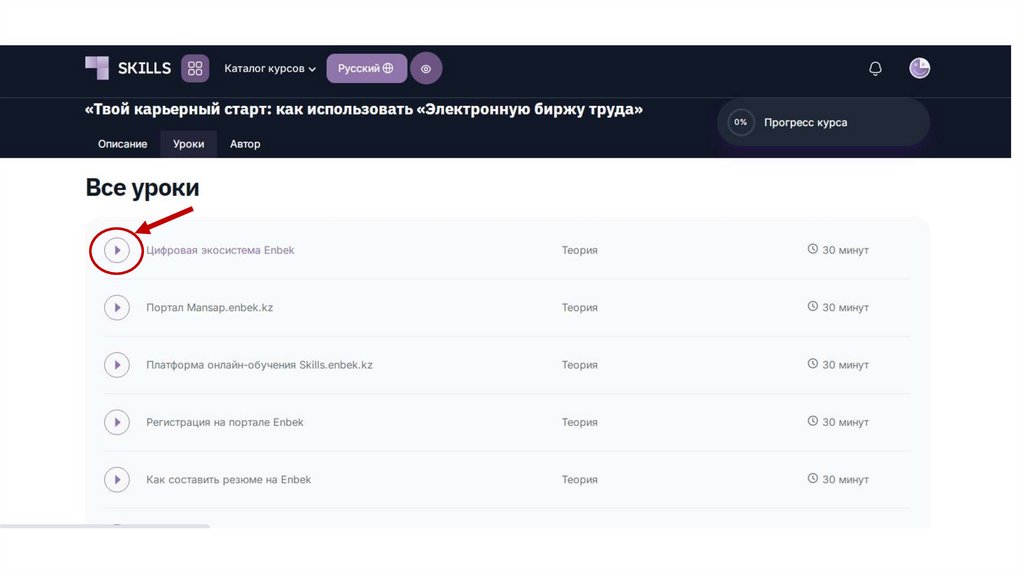Click clock icon in Платформа онлайн-обучения row
Image resolution: width=1024 pixels, height=574 pixels.
click(x=812, y=364)
